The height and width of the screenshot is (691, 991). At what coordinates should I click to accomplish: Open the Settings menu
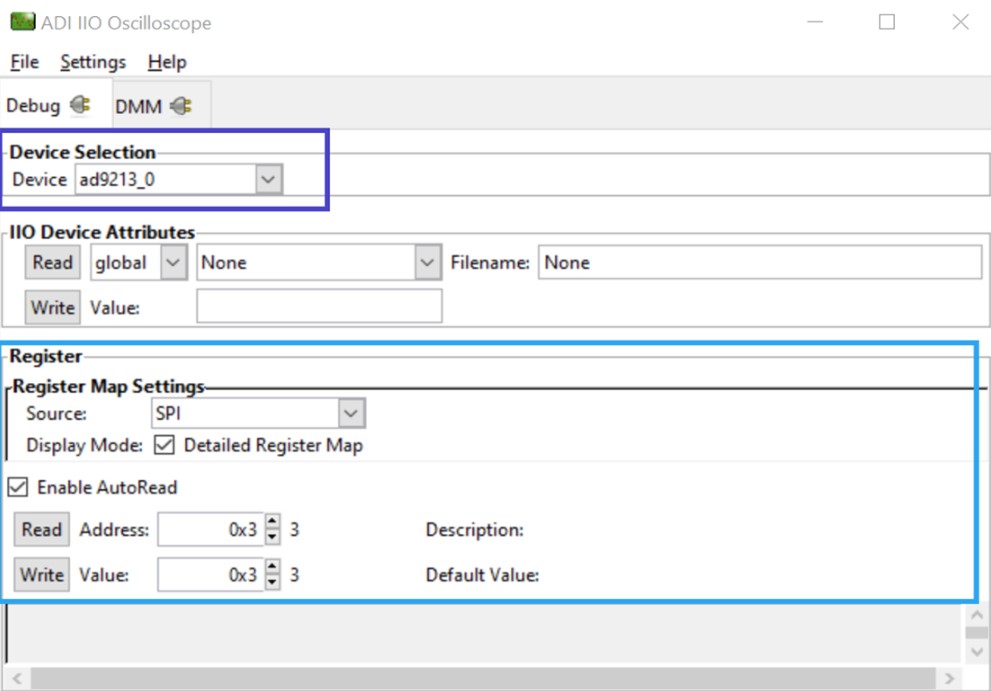[x=93, y=62]
